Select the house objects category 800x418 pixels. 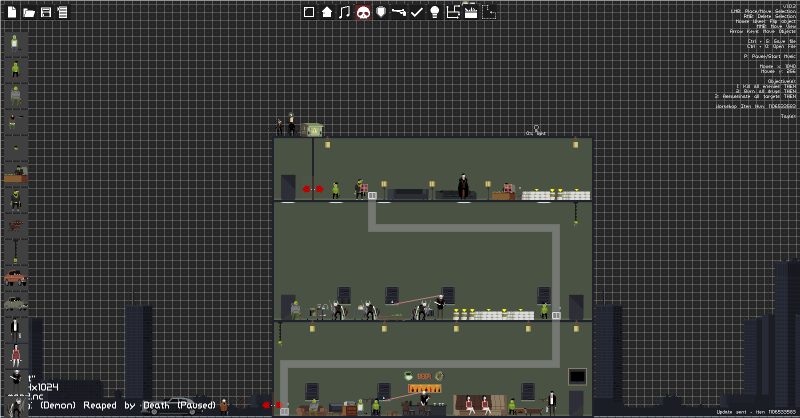pyautogui.click(x=327, y=12)
